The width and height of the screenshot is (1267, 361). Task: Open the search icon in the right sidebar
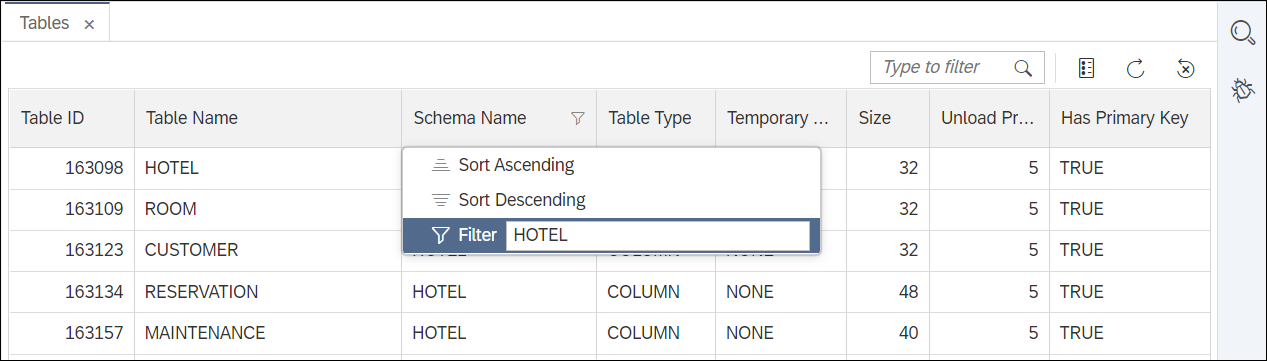1242,32
